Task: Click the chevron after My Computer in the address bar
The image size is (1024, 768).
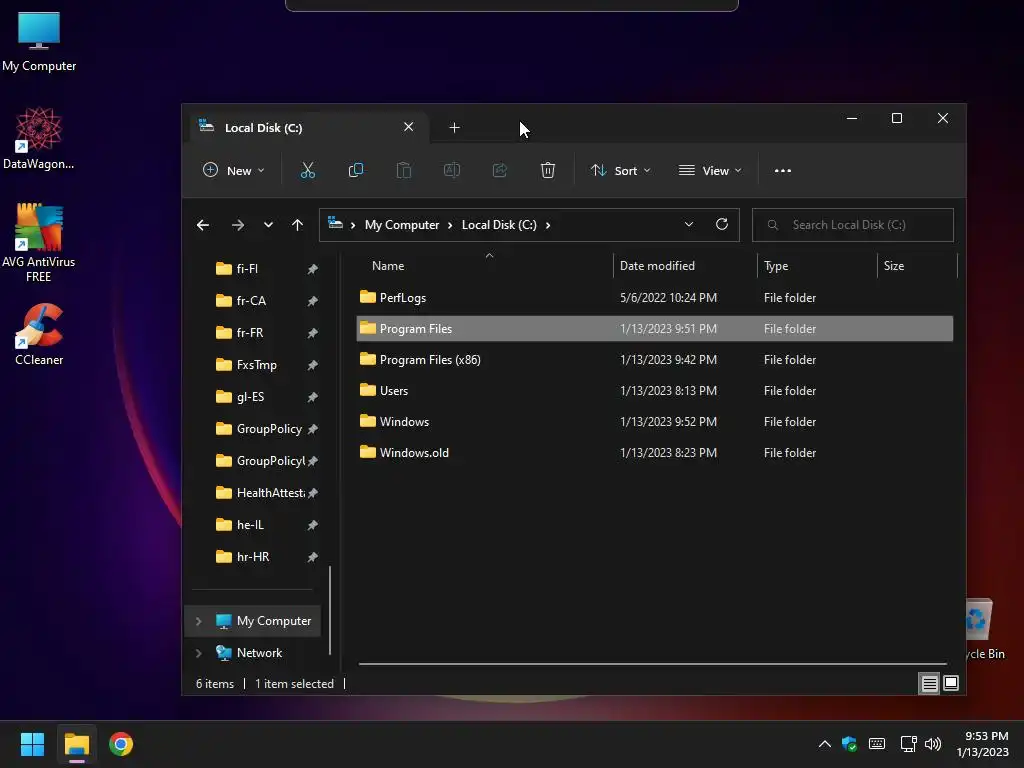Action: (450, 225)
